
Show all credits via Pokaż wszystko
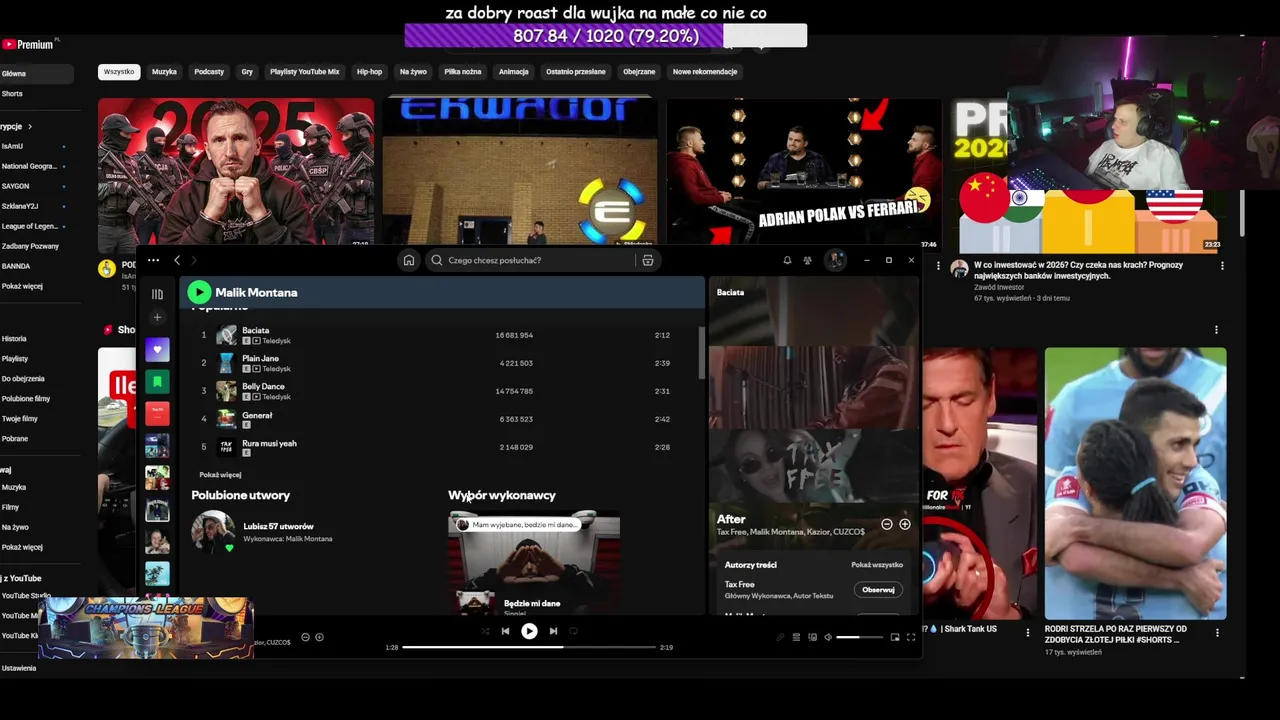[x=877, y=565]
